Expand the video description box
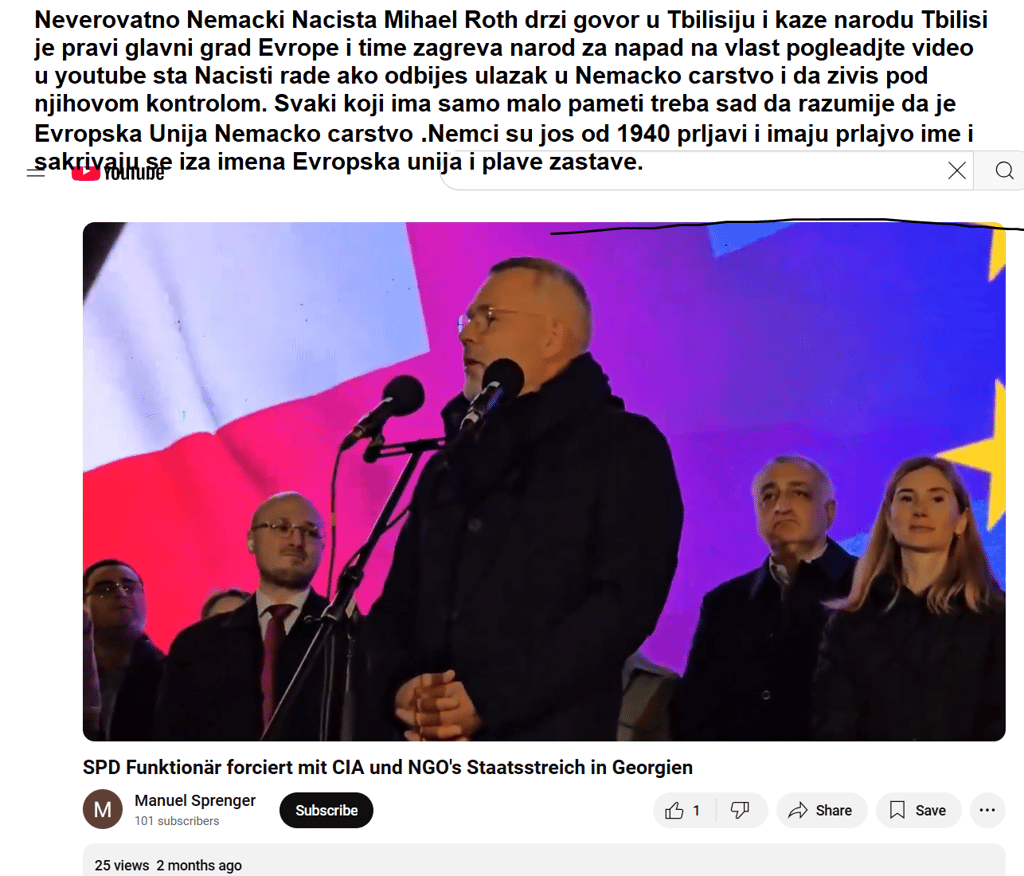The width and height of the screenshot is (1024, 876). 543,861
